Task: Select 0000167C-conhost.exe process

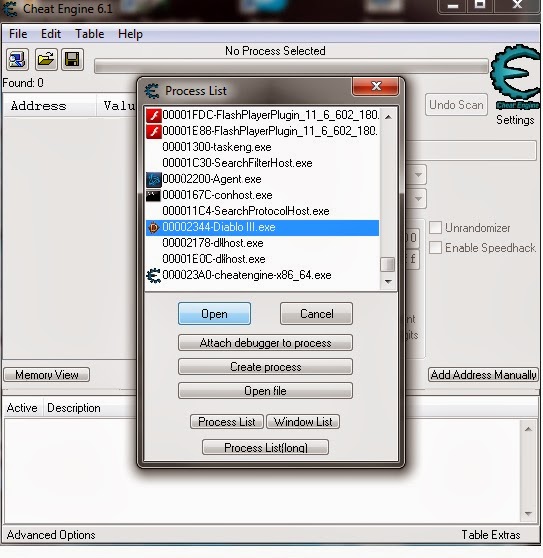Action: pyautogui.click(x=262, y=195)
